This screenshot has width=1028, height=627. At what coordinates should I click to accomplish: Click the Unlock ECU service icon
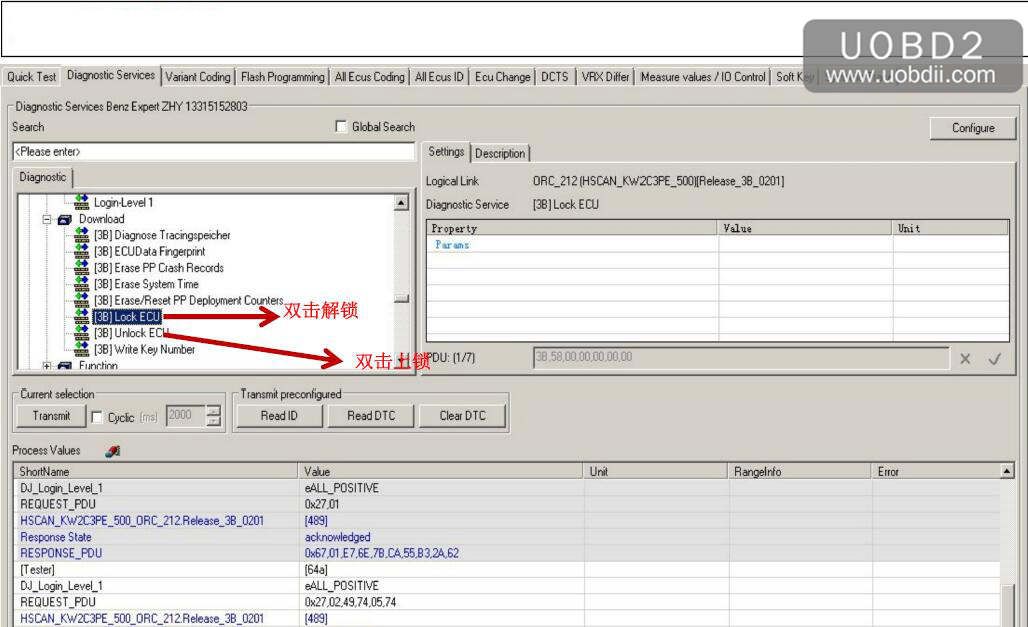[81, 333]
